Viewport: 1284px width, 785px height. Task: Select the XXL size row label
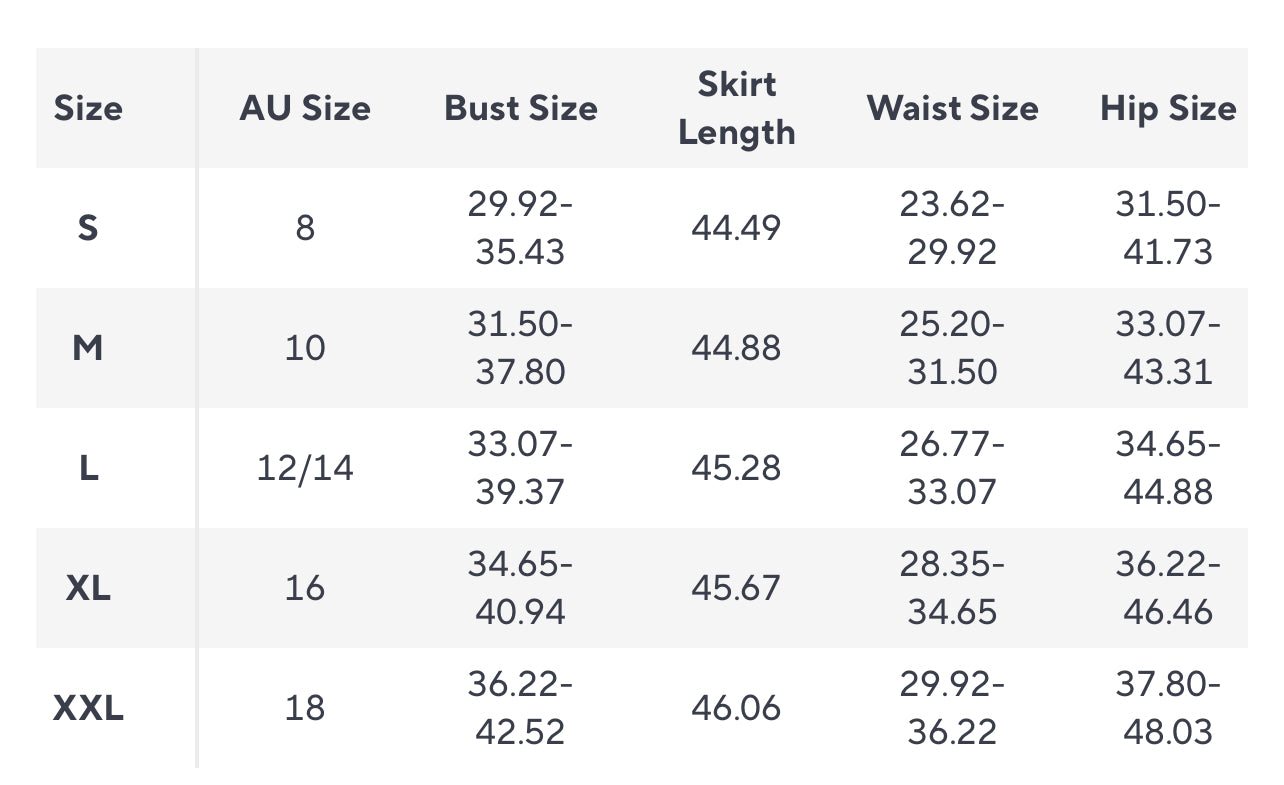(x=88, y=708)
